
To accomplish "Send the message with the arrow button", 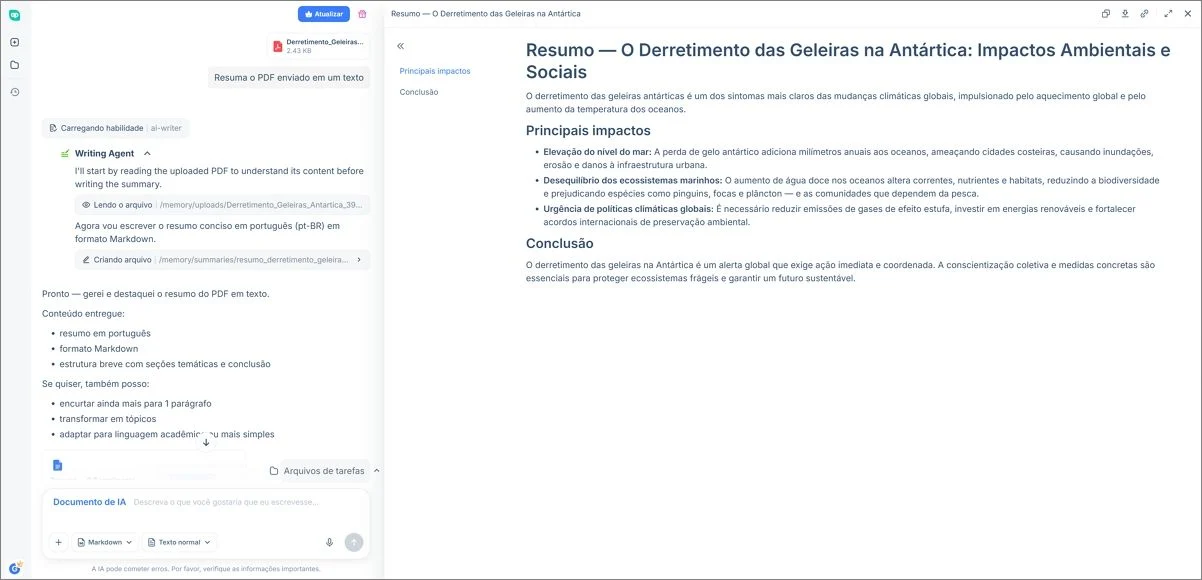I will [x=354, y=541].
